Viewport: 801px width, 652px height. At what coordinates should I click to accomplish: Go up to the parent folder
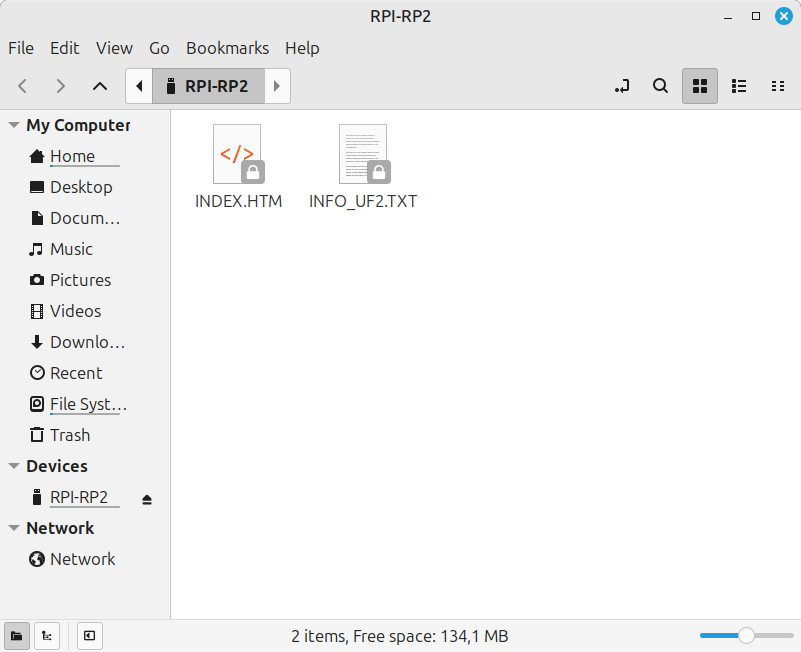click(99, 86)
